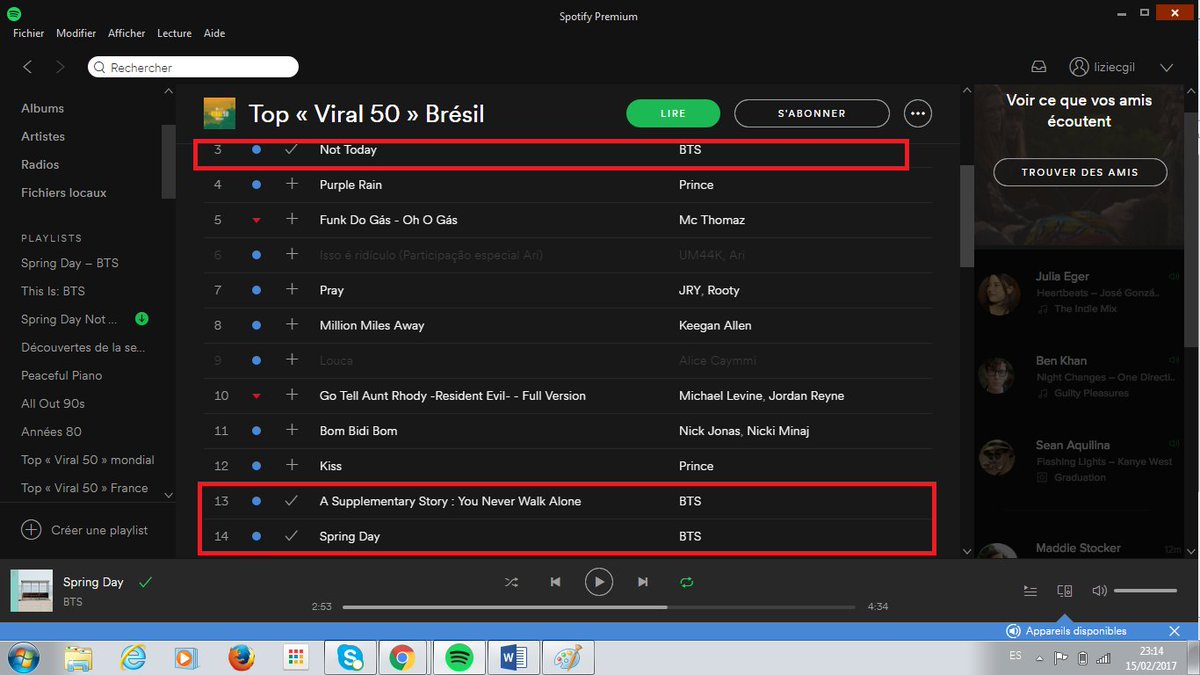1200x675 pixels.
Task: Click the Créer une playlist button
Action: click(x=85, y=530)
